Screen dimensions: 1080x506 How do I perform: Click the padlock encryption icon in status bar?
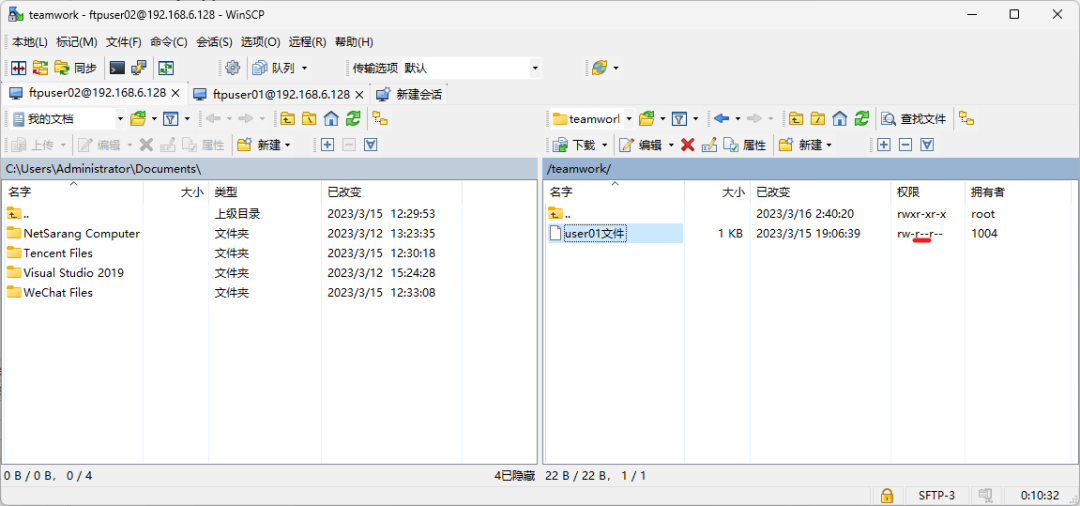887,495
